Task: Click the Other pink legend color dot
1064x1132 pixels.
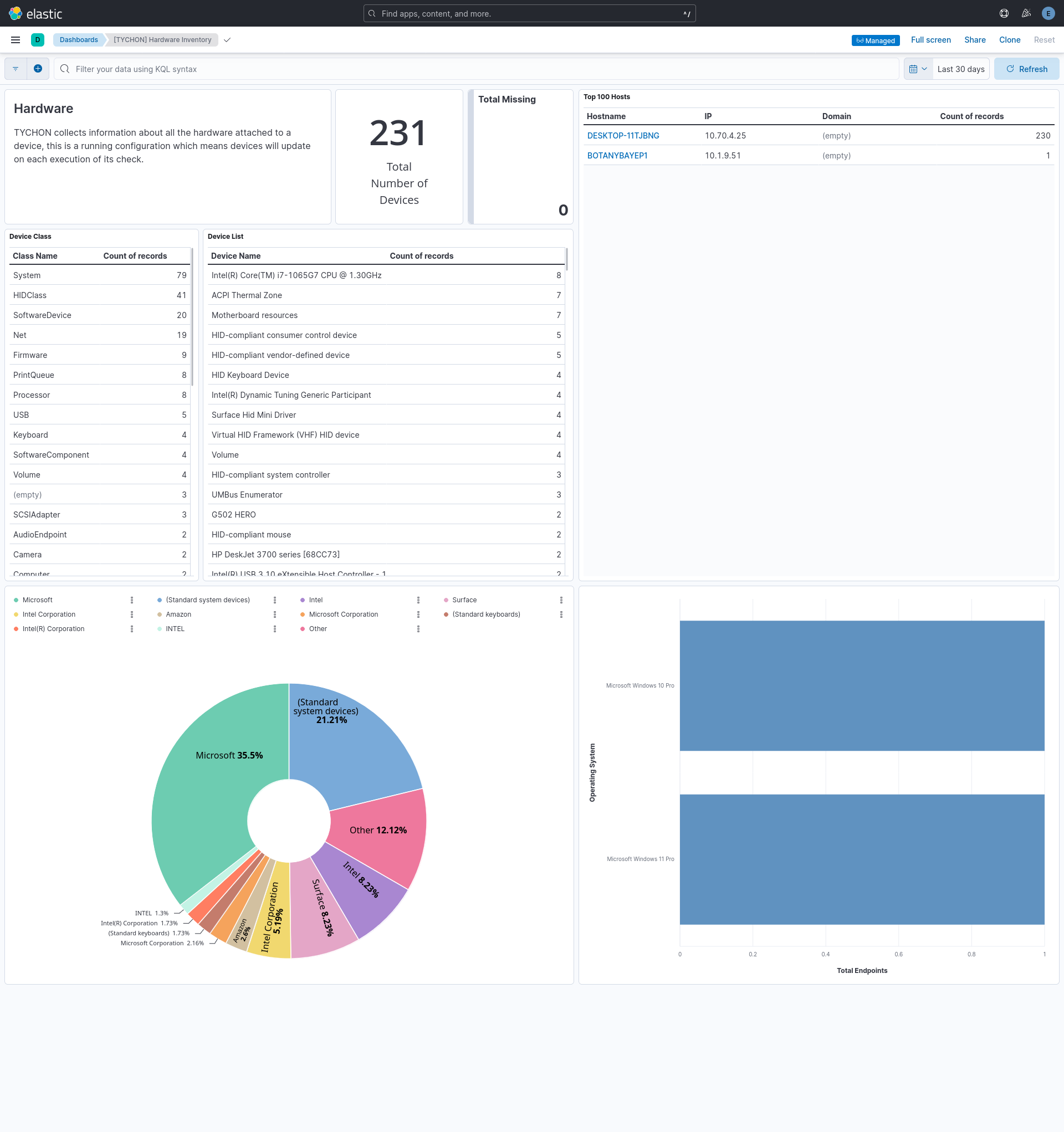Action: pos(303,629)
